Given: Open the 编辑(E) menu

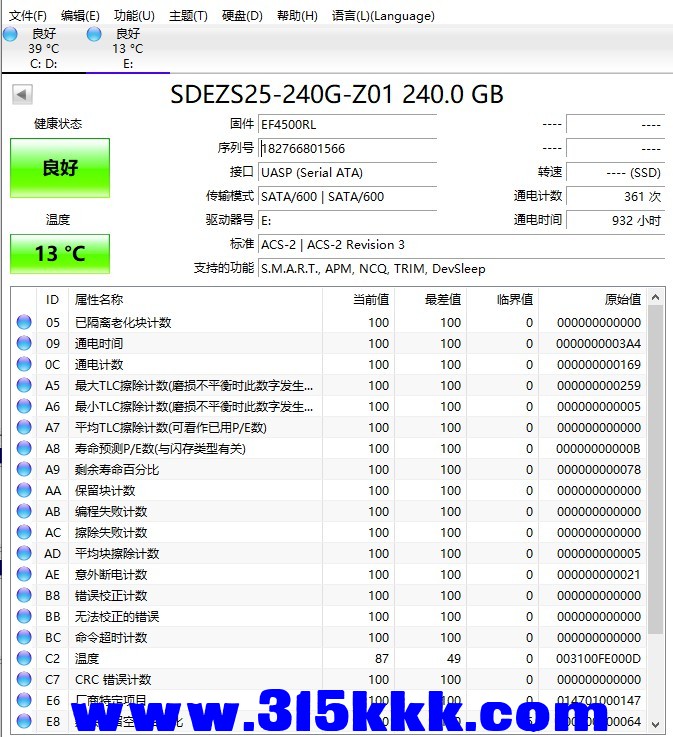Looking at the screenshot, I should click(x=80, y=16).
